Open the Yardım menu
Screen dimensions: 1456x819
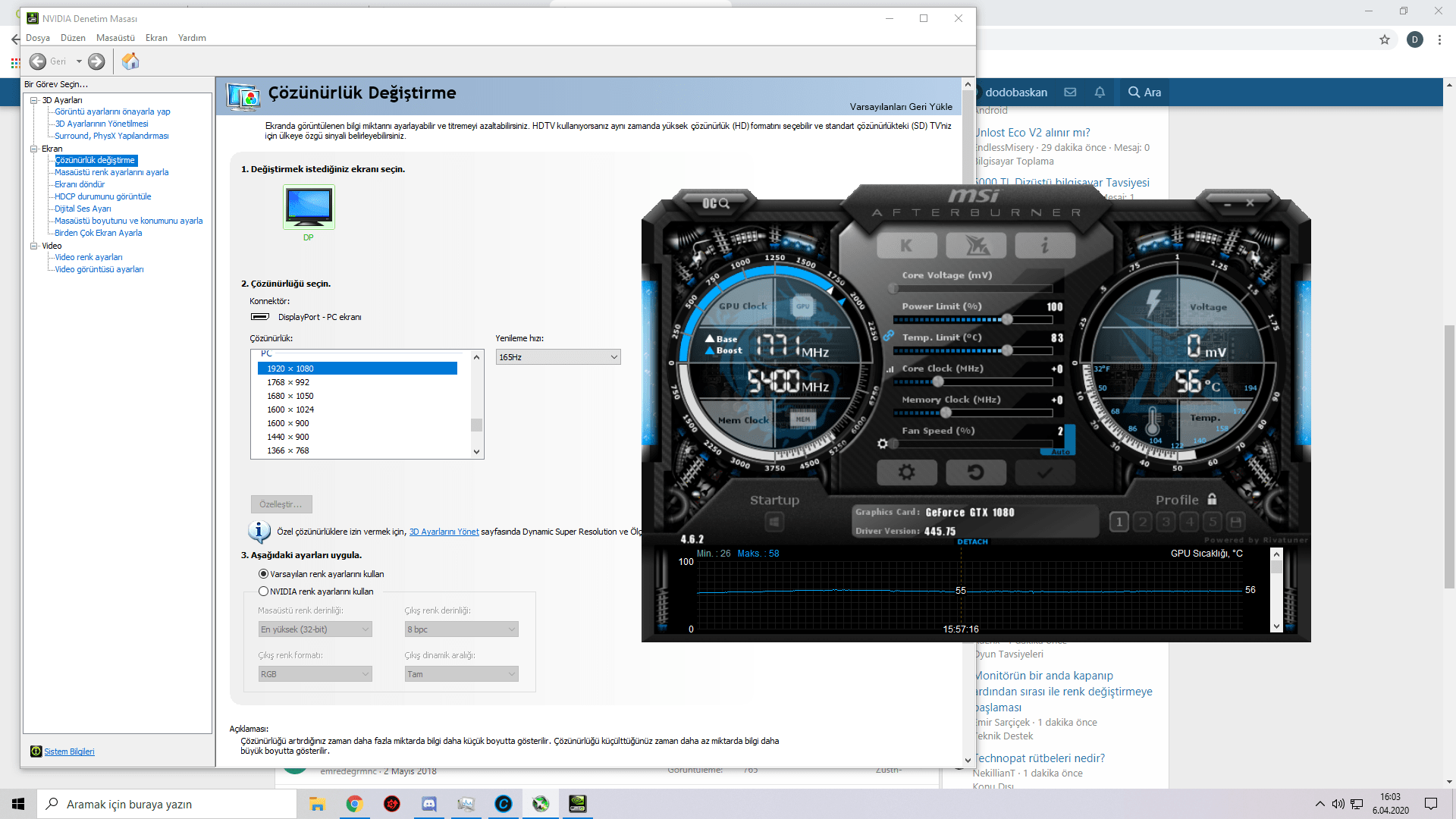click(192, 38)
